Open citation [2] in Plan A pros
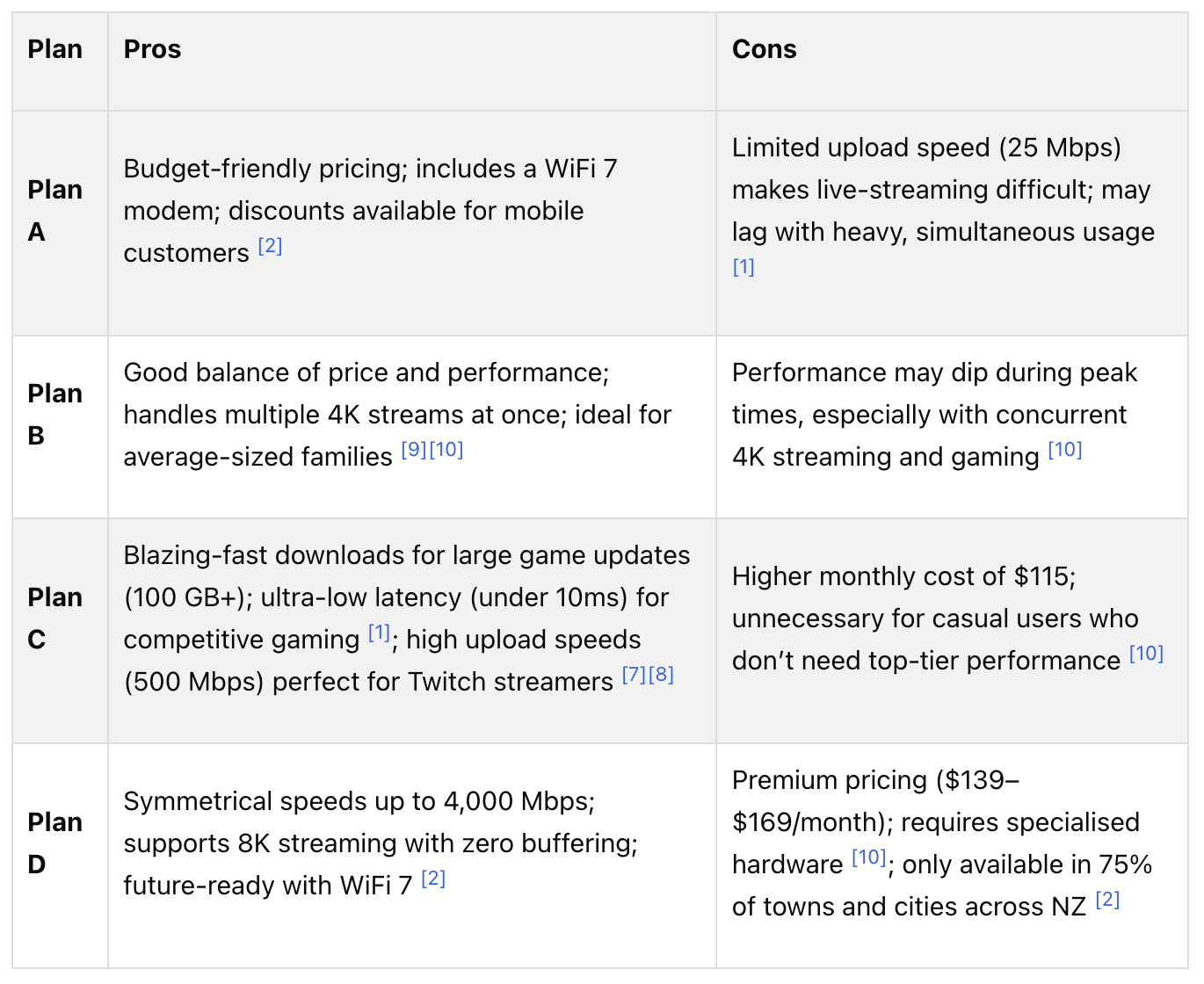1204x984 pixels. pyautogui.click(x=270, y=246)
